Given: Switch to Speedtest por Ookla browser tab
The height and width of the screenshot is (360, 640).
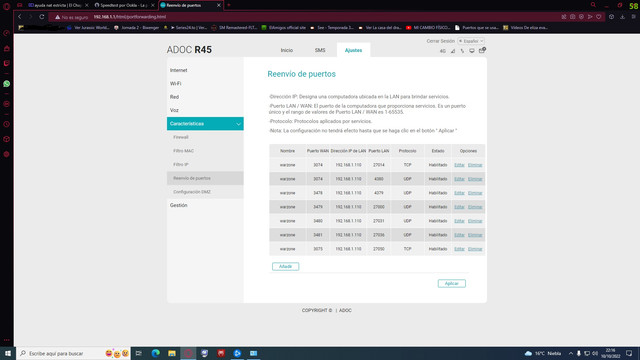Looking at the screenshot, I should click(x=124, y=5).
